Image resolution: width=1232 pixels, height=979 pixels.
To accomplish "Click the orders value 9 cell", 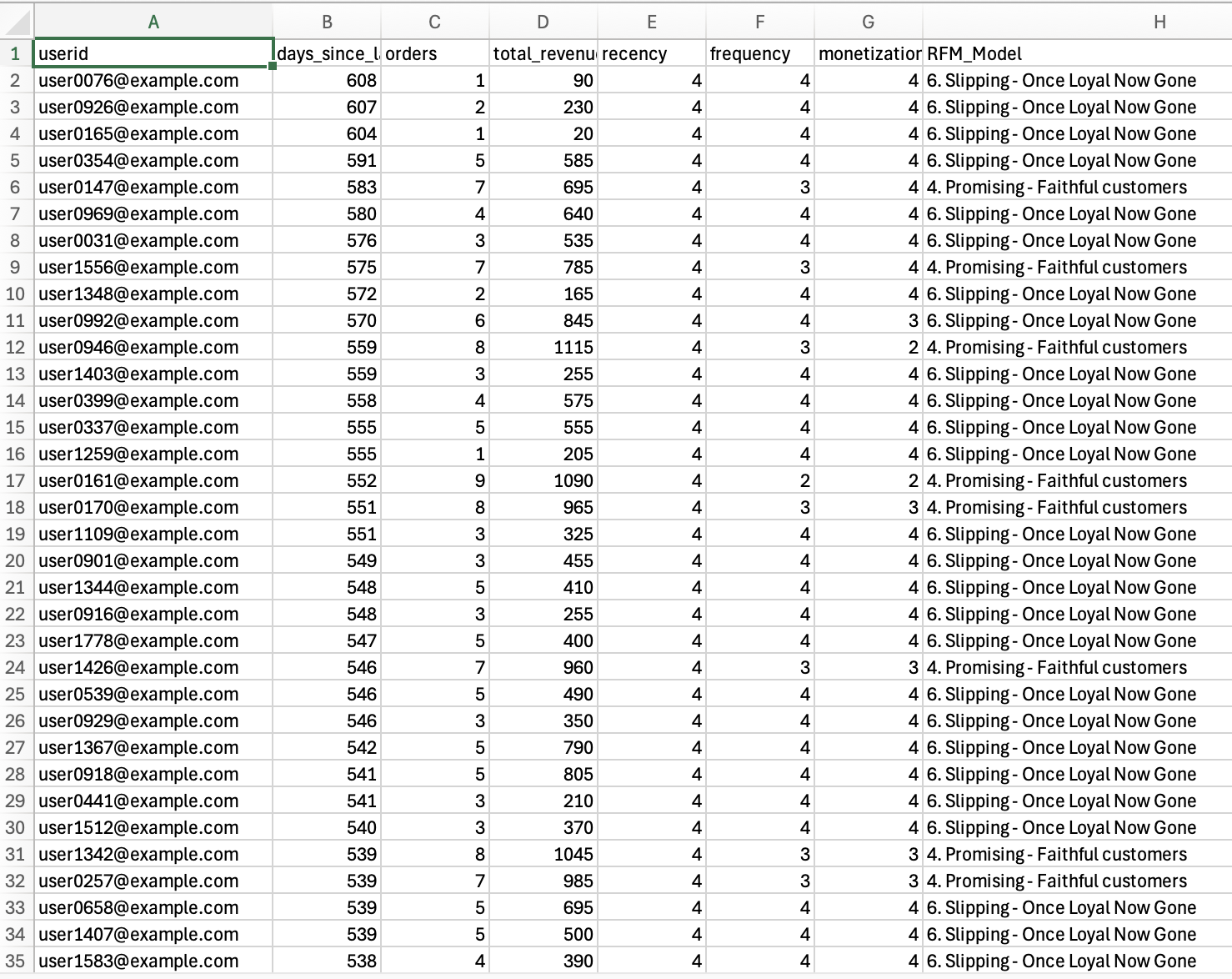I will click(x=435, y=481).
